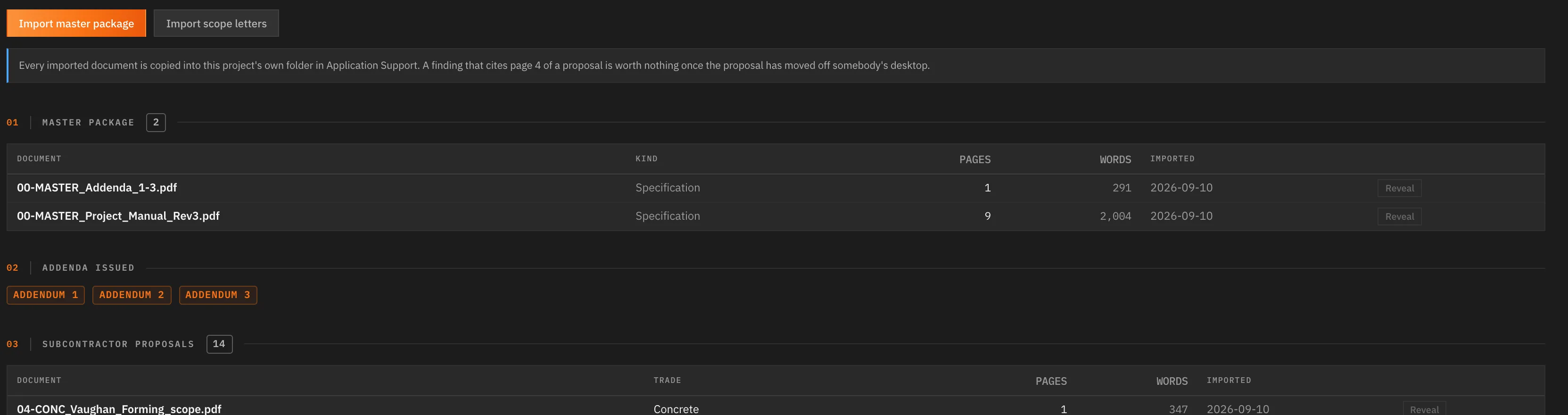Select the Addendum 2 tag
Screen dimensions: 1568x415
[x=132, y=295]
